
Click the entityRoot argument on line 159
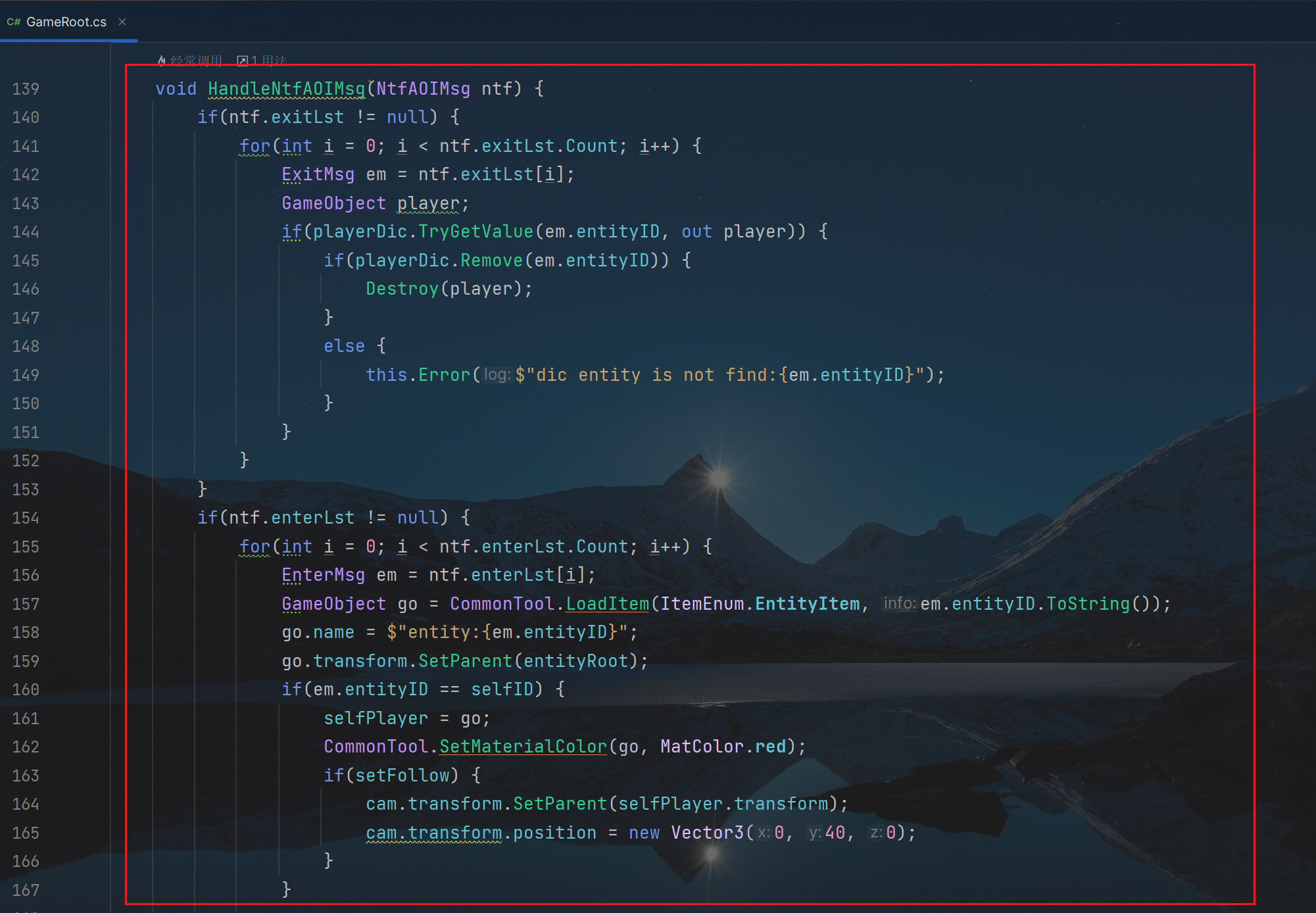pyautogui.click(x=575, y=661)
